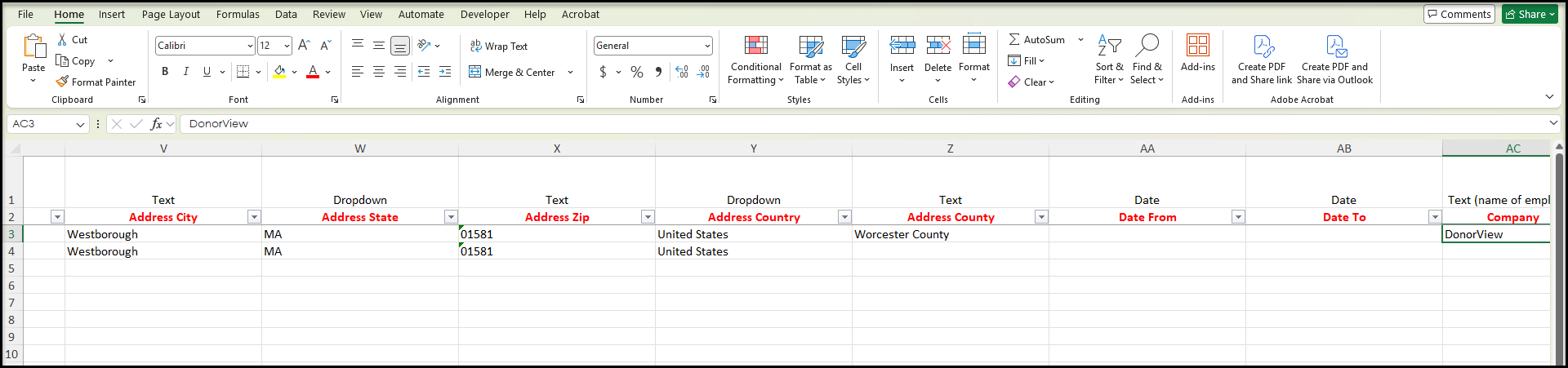Open Address County filter dropdown

[x=1041, y=217]
